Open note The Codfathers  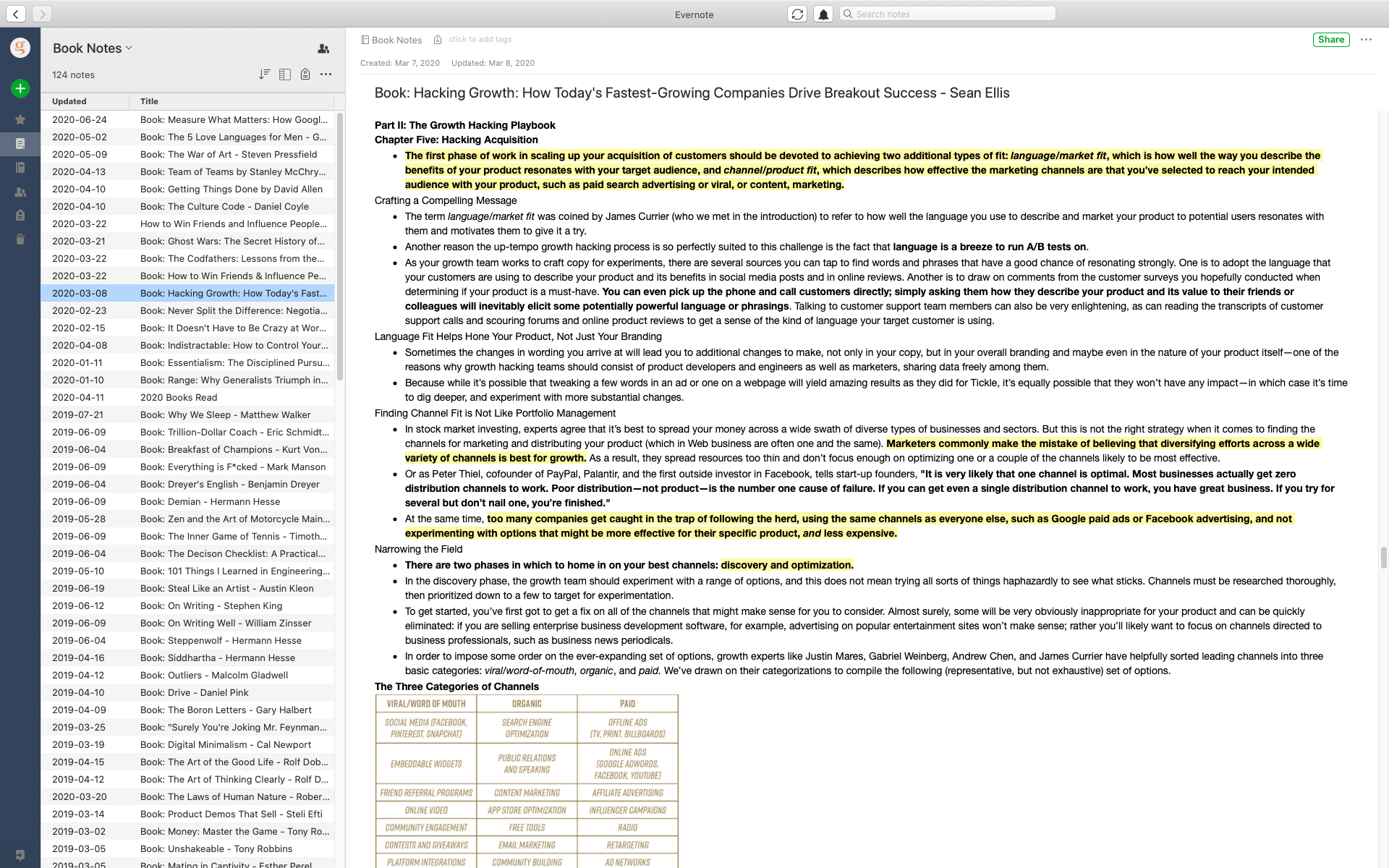pos(188,258)
